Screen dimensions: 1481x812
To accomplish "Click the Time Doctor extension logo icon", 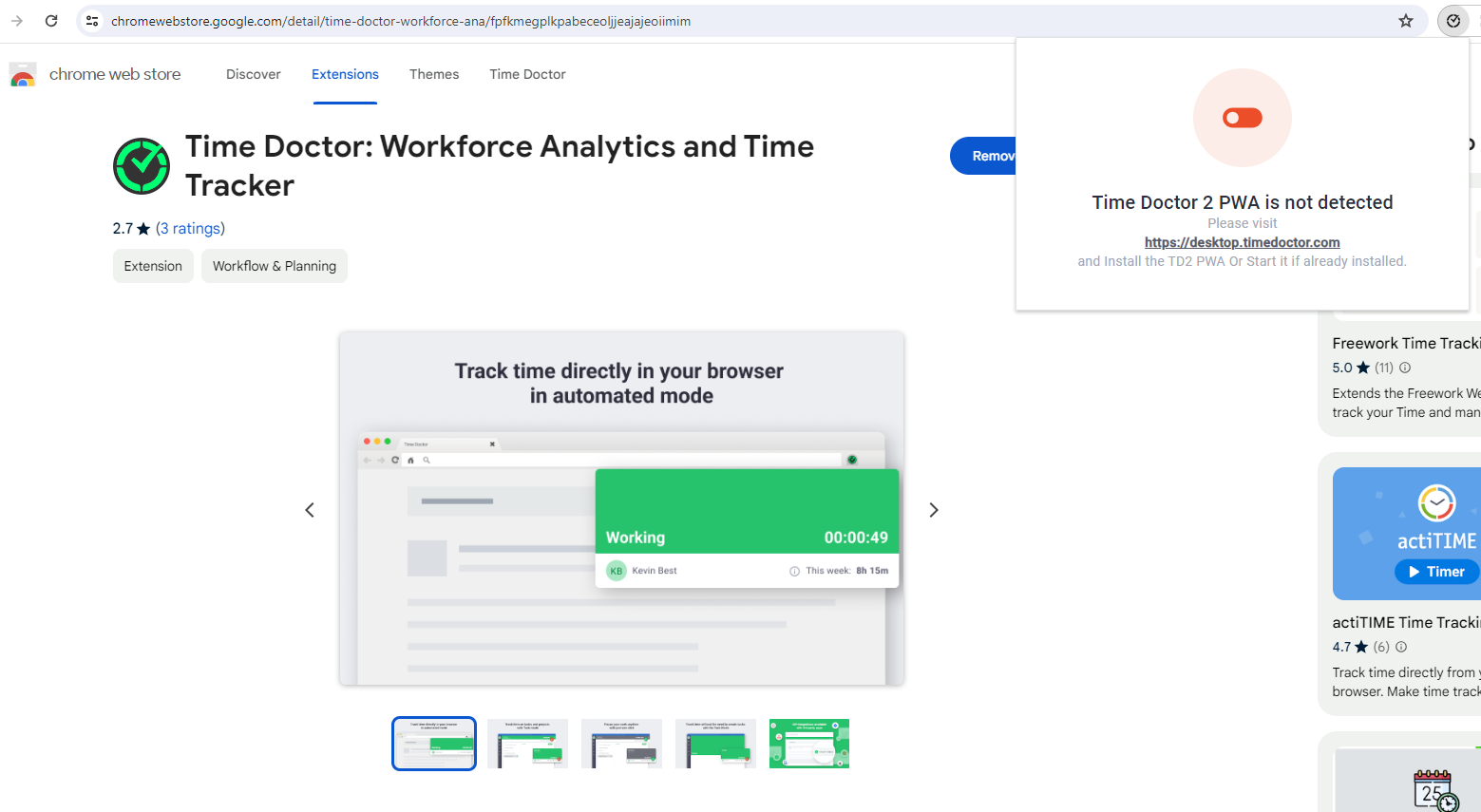I will tap(141, 165).
